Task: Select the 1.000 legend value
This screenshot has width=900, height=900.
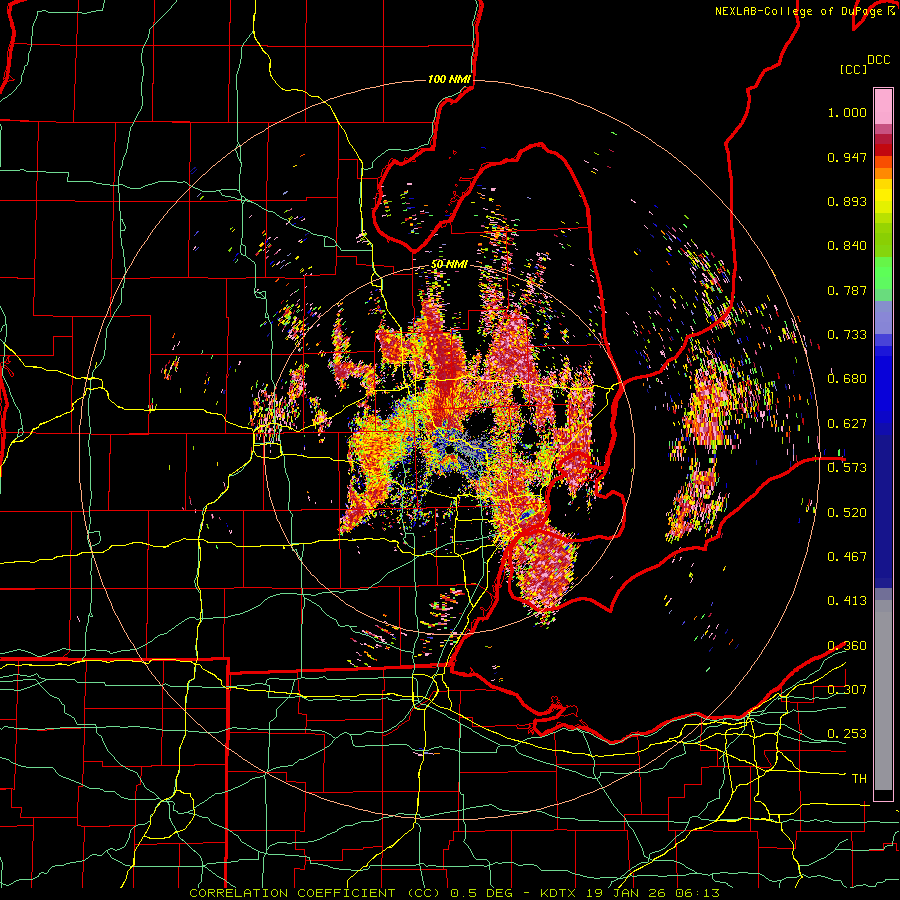Action: [x=847, y=112]
